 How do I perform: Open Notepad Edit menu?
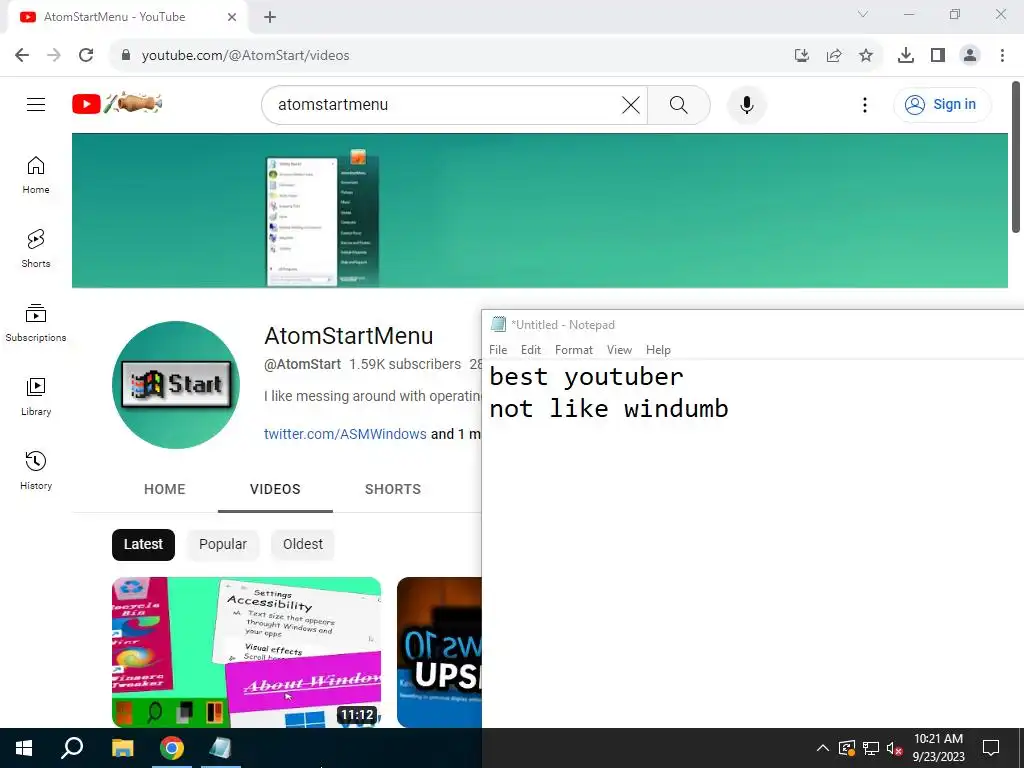coord(530,350)
